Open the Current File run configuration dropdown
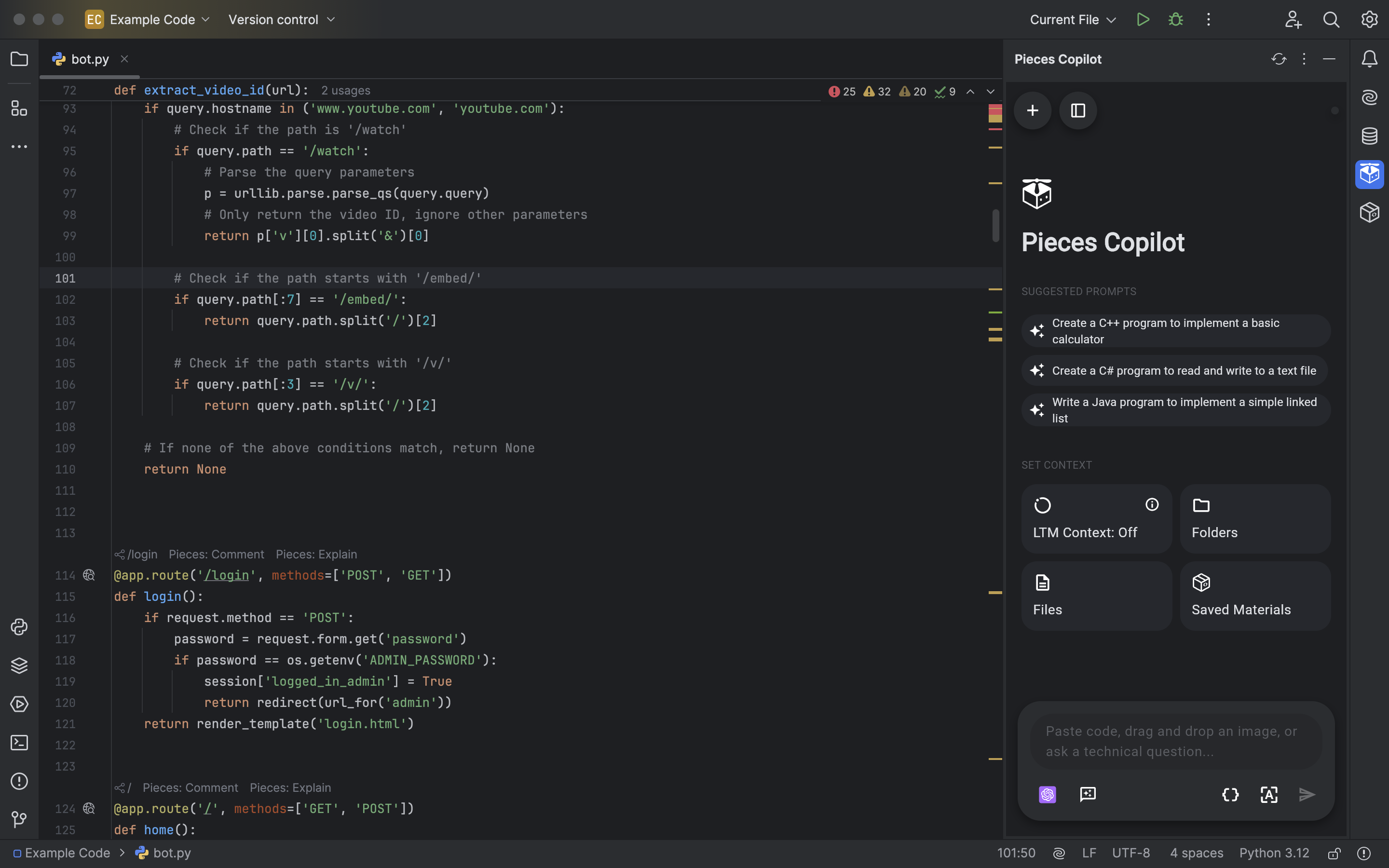This screenshot has width=1389, height=868. (1072, 19)
